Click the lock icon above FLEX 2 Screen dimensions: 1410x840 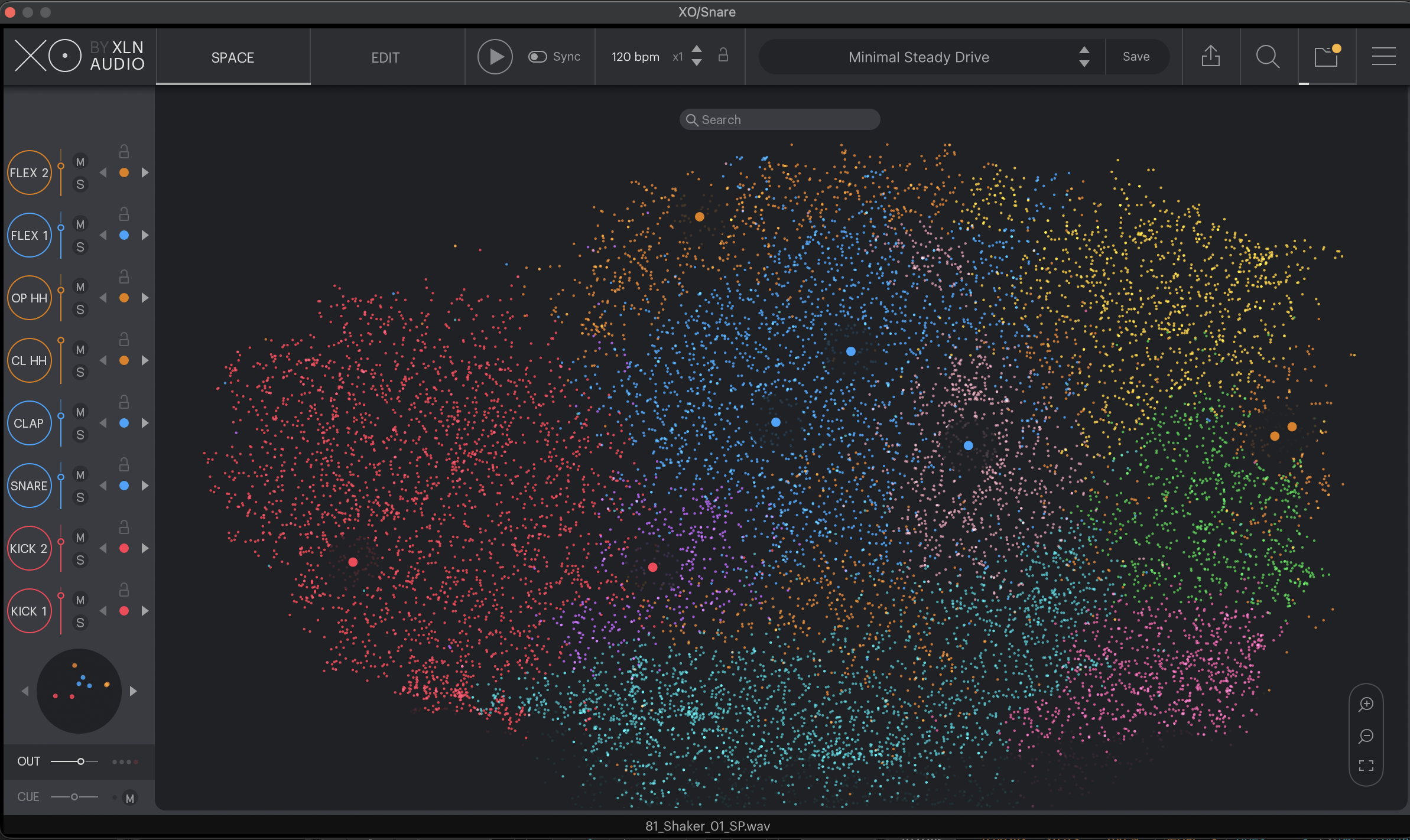(x=124, y=152)
